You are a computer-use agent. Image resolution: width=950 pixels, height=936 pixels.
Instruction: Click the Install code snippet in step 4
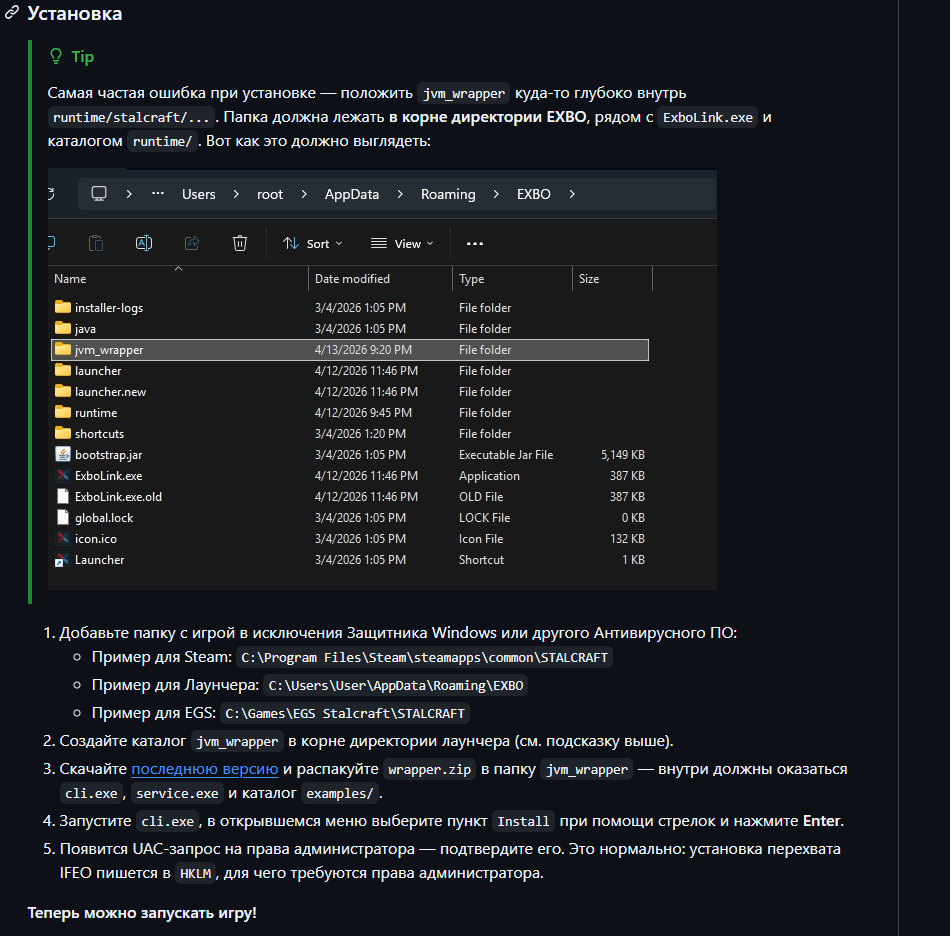click(523, 821)
